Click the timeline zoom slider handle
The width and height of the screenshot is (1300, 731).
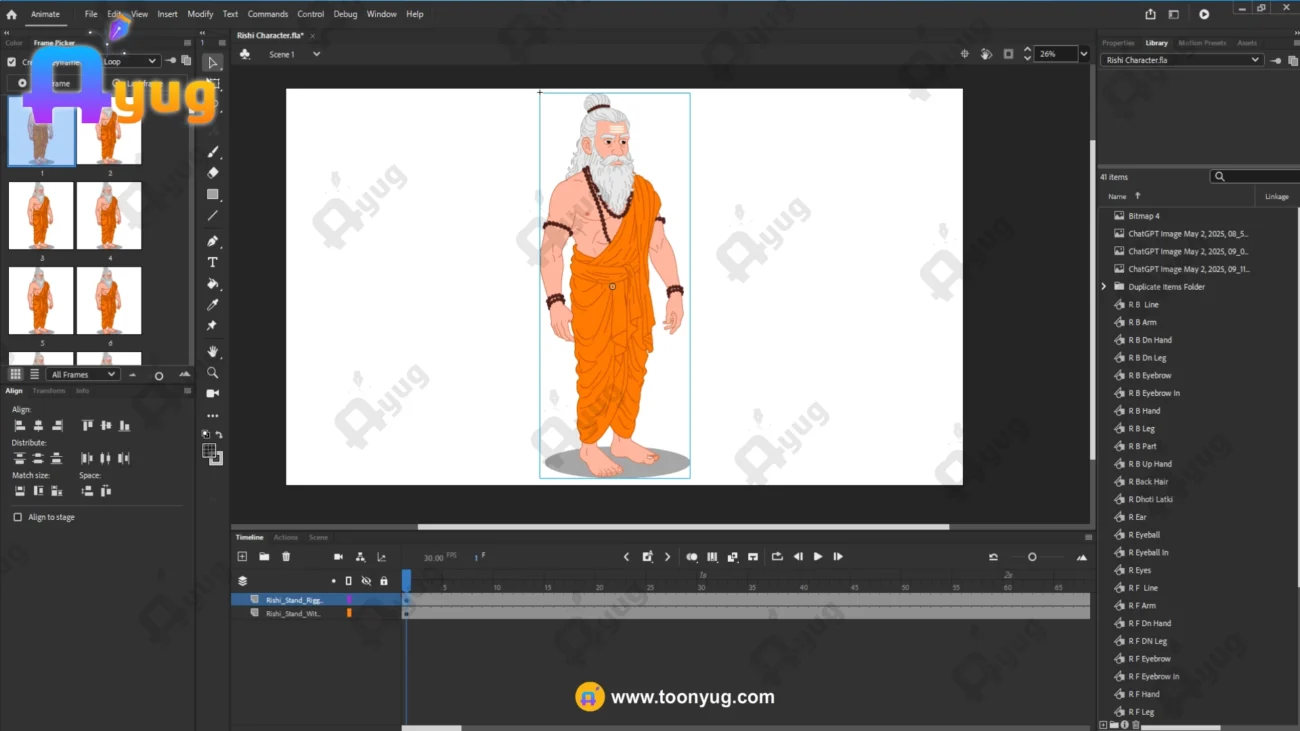1032,557
